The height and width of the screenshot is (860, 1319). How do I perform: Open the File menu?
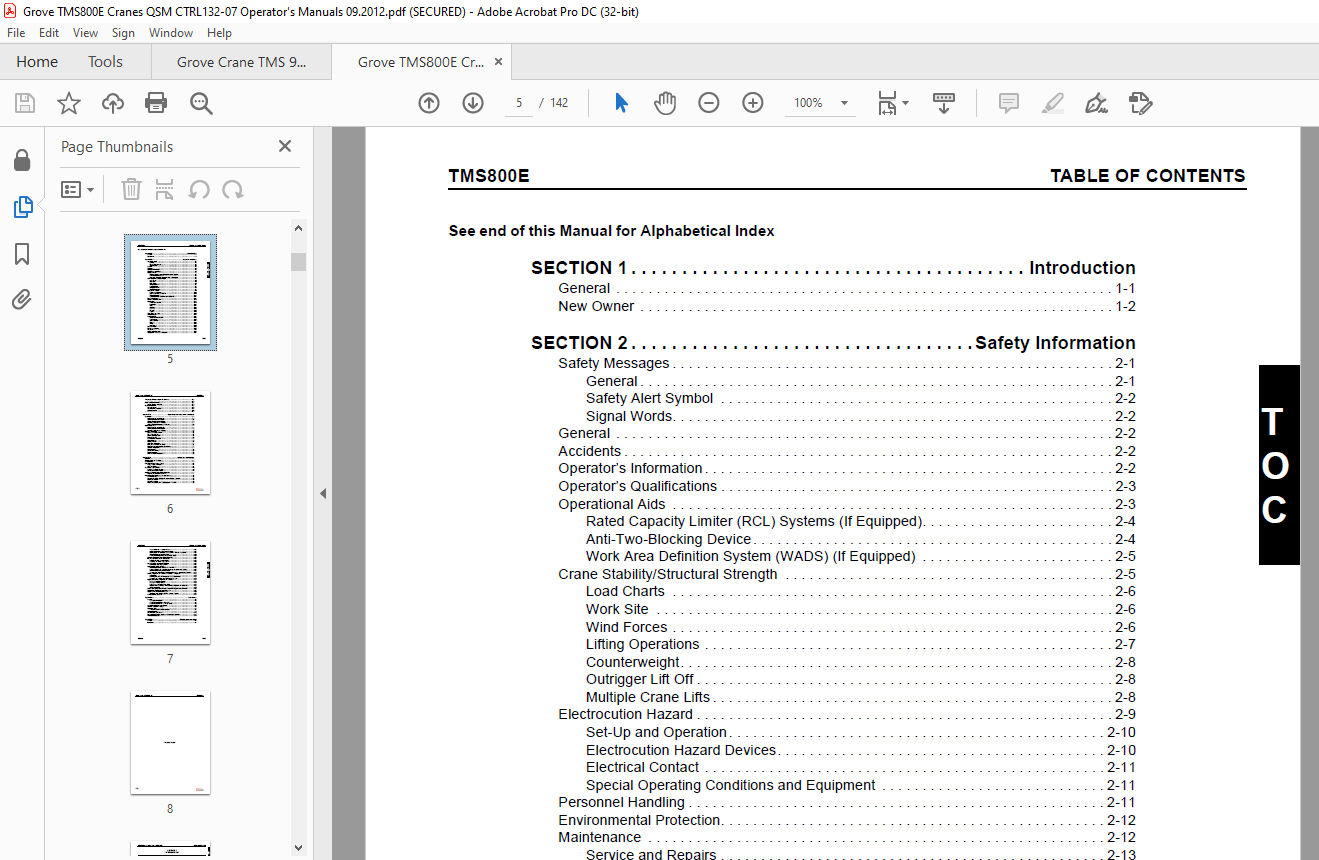click(16, 33)
